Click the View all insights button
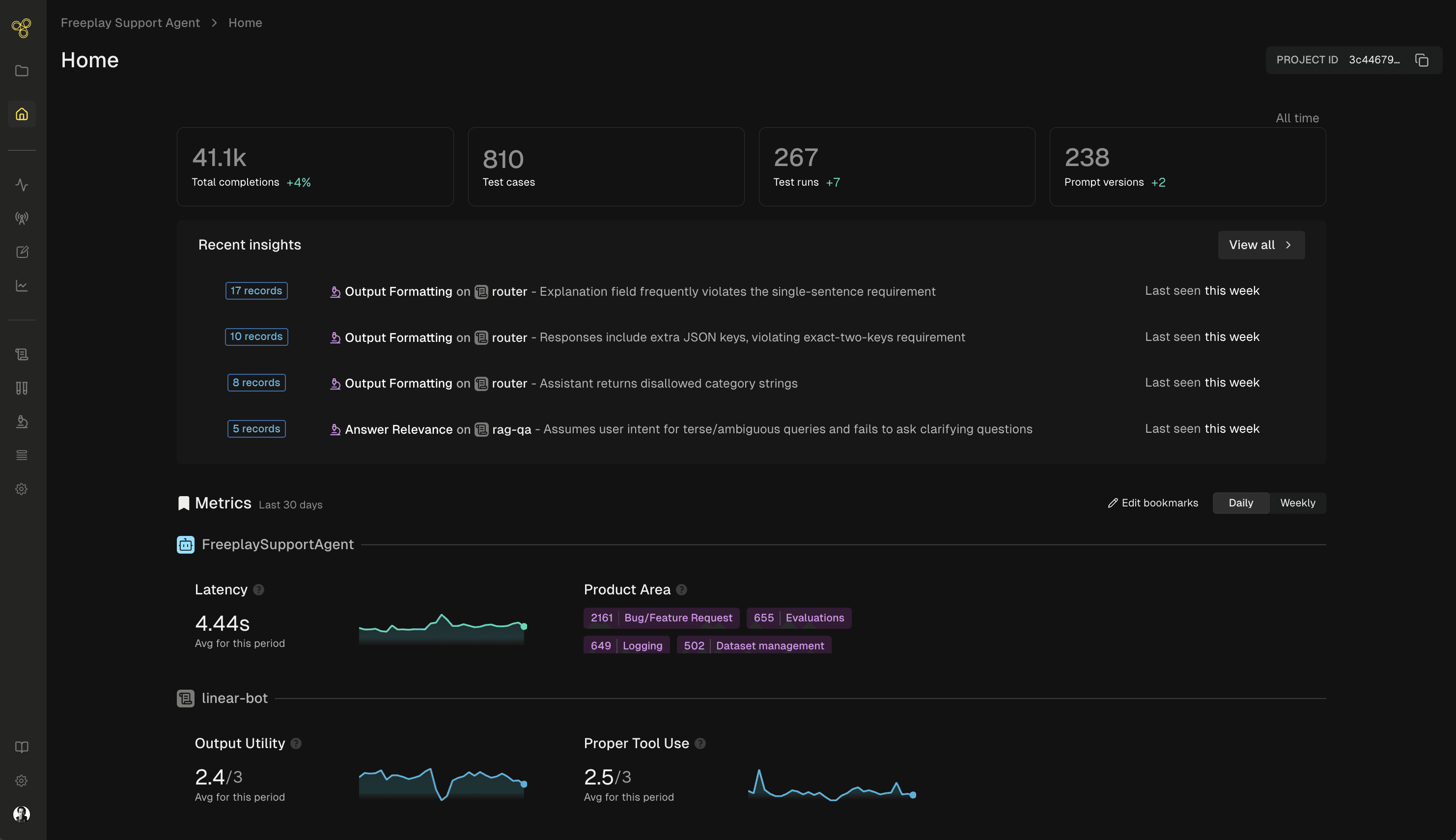1456x840 pixels. (x=1261, y=245)
